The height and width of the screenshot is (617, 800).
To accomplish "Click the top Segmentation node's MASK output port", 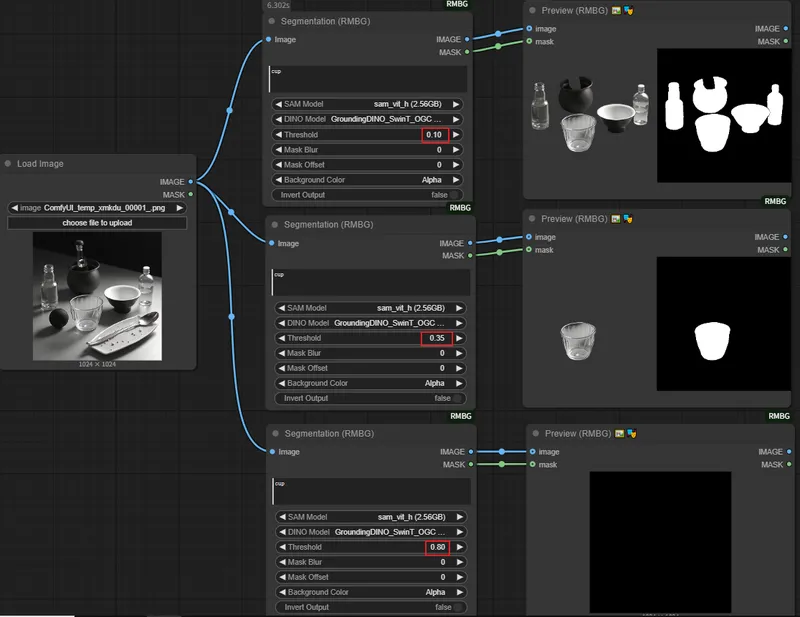I will point(467,52).
